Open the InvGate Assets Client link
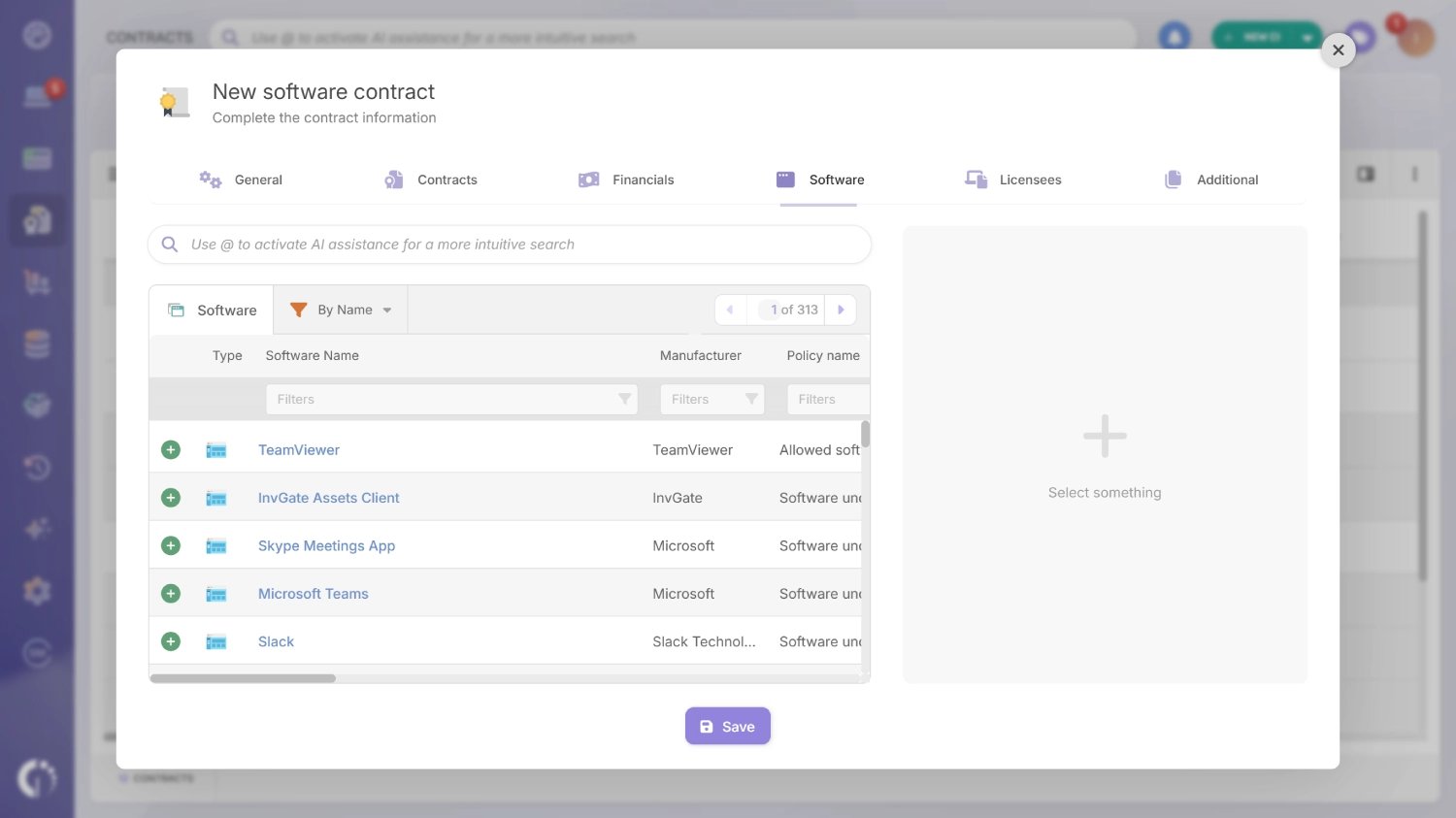 coord(329,498)
